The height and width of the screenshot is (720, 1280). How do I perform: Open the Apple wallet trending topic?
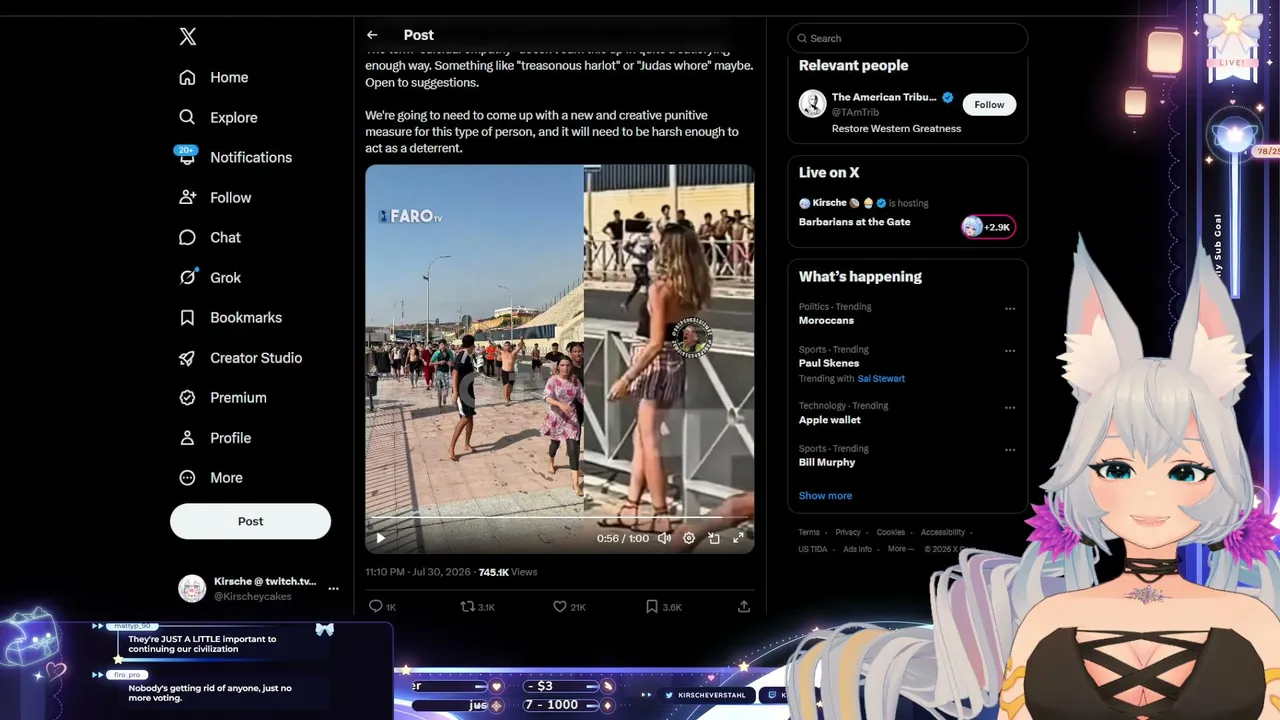pyautogui.click(x=830, y=420)
